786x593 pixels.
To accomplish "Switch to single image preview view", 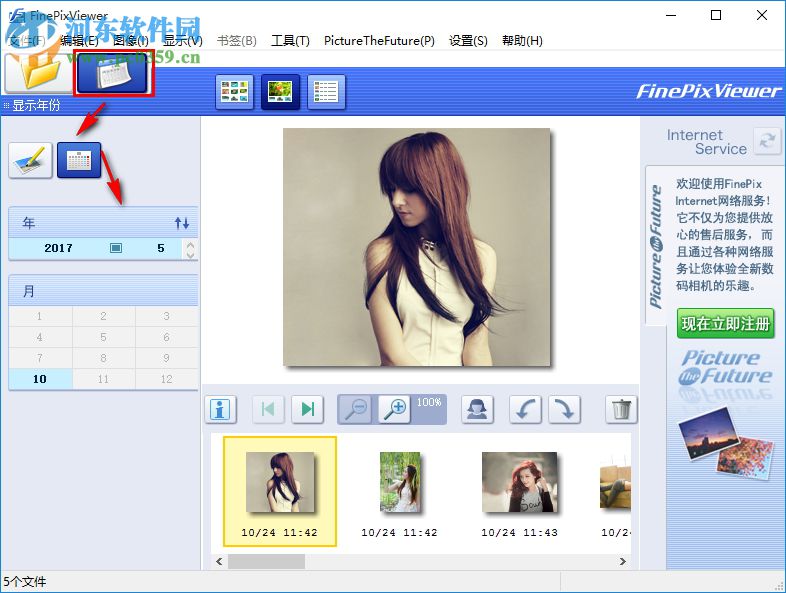I will point(280,92).
